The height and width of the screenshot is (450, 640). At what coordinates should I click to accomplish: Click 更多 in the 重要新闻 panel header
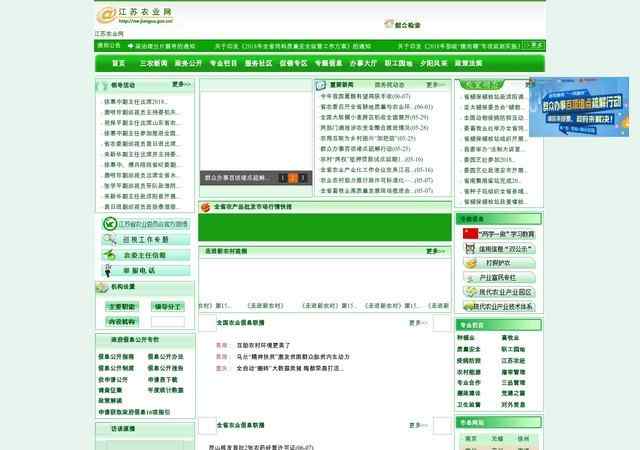coord(435,85)
